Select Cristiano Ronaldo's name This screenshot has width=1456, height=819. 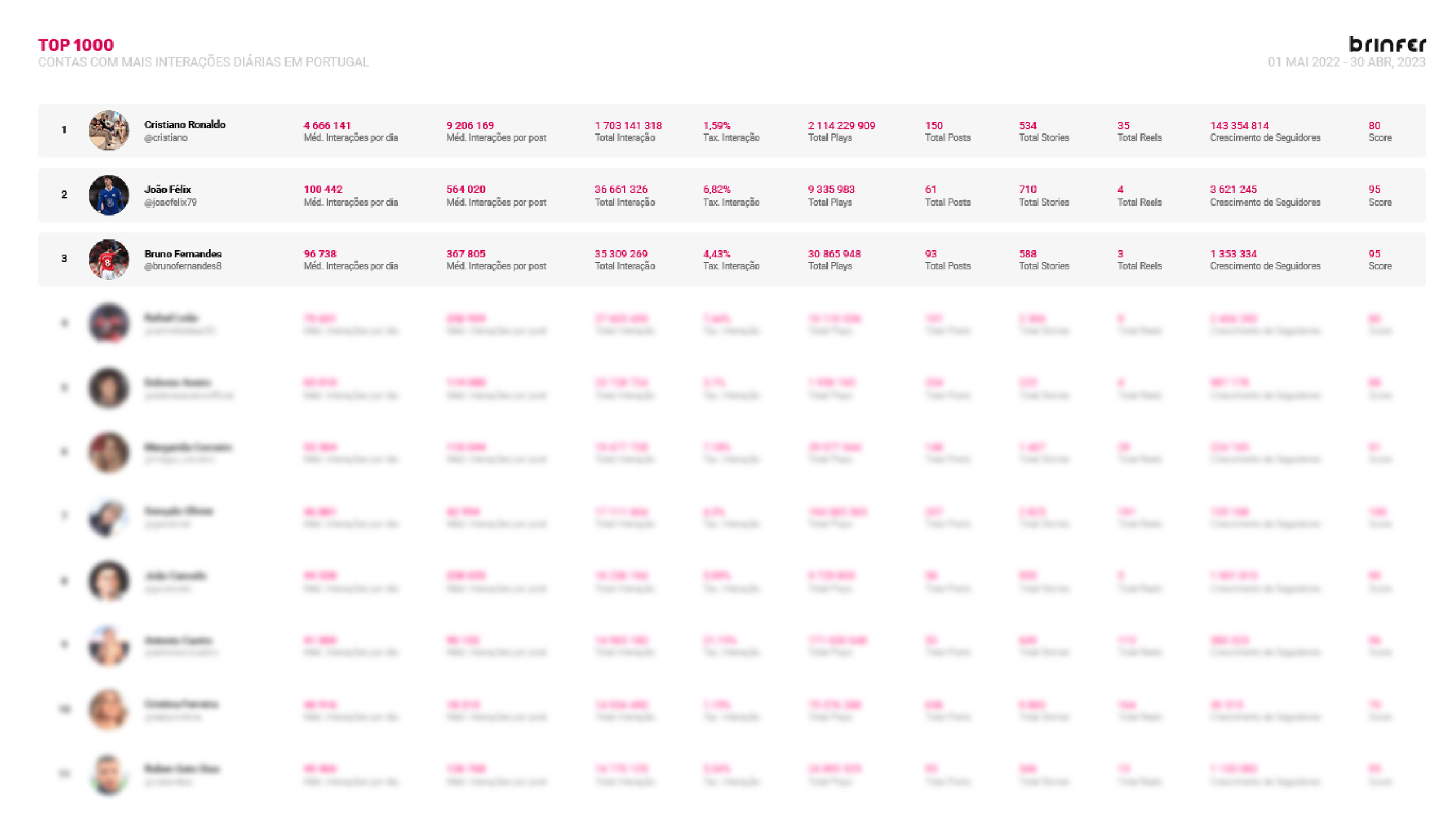pyautogui.click(x=185, y=124)
